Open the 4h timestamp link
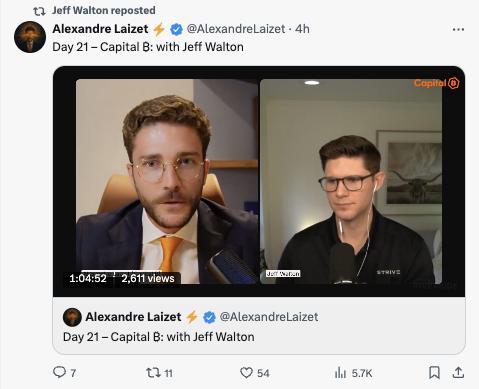Viewport: 479px width, 389px height. pyautogui.click(x=302, y=29)
